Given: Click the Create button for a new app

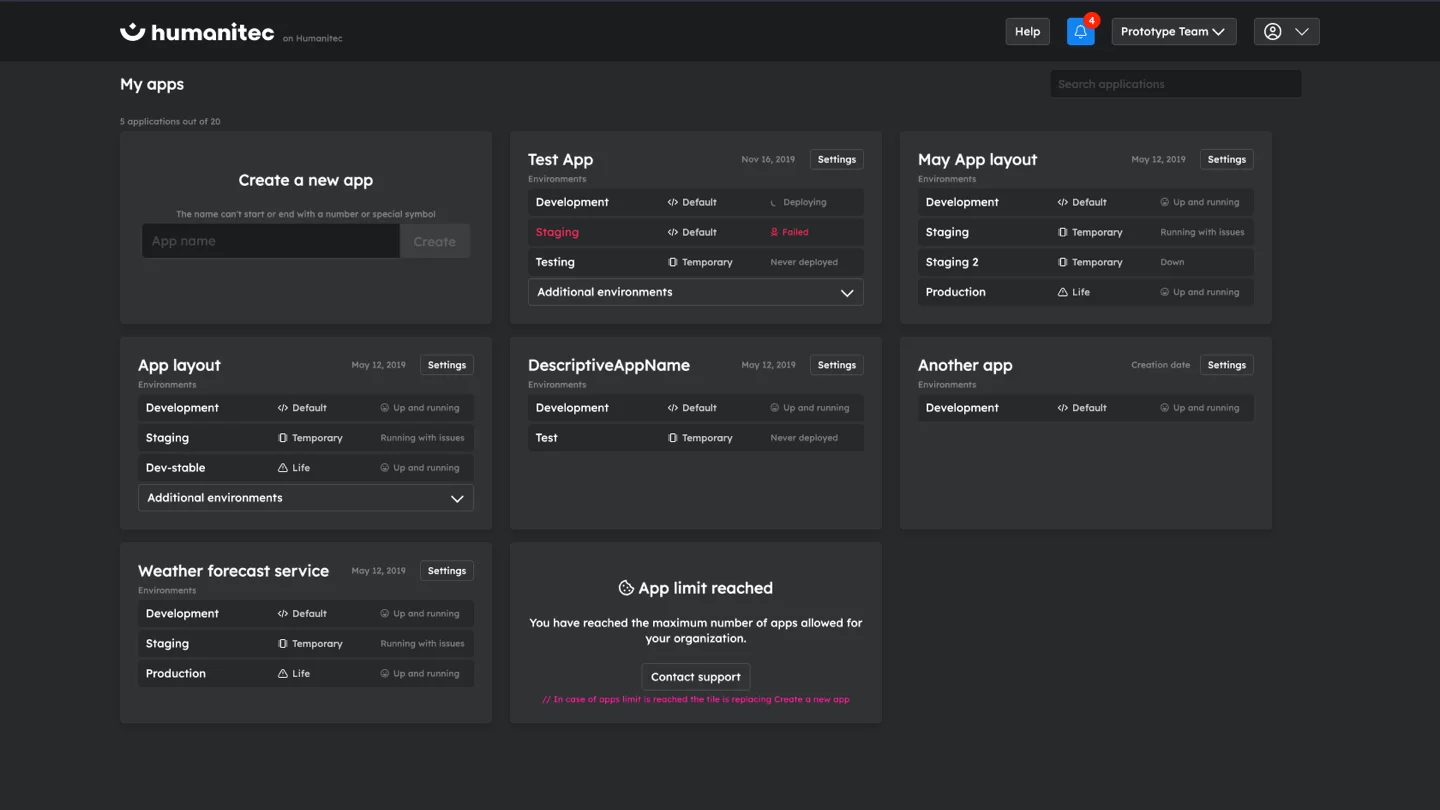Looking at the screenshot, I should pos(434,240).
